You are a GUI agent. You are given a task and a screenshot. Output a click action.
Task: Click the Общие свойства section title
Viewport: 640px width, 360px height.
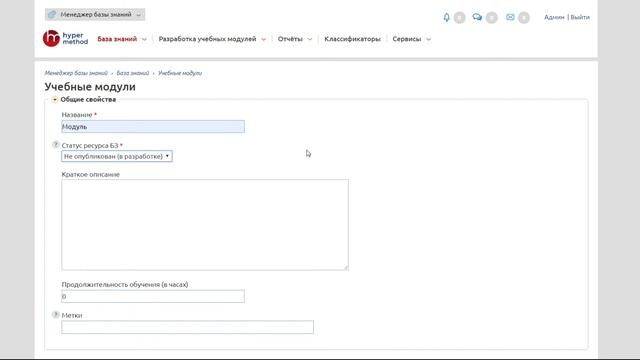tap(88, 100)
